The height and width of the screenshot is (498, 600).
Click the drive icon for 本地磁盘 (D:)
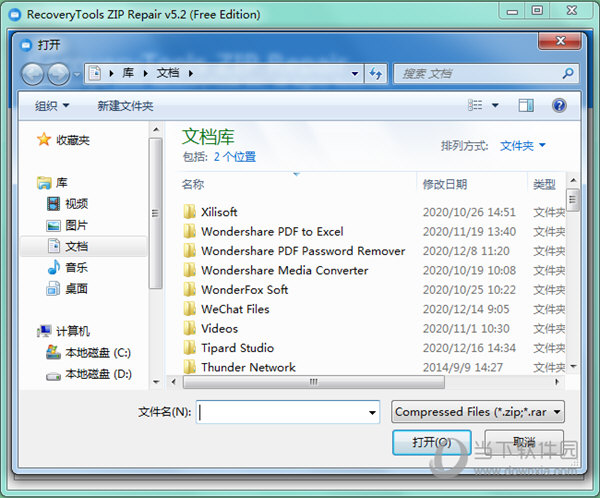tap(53, 376)
